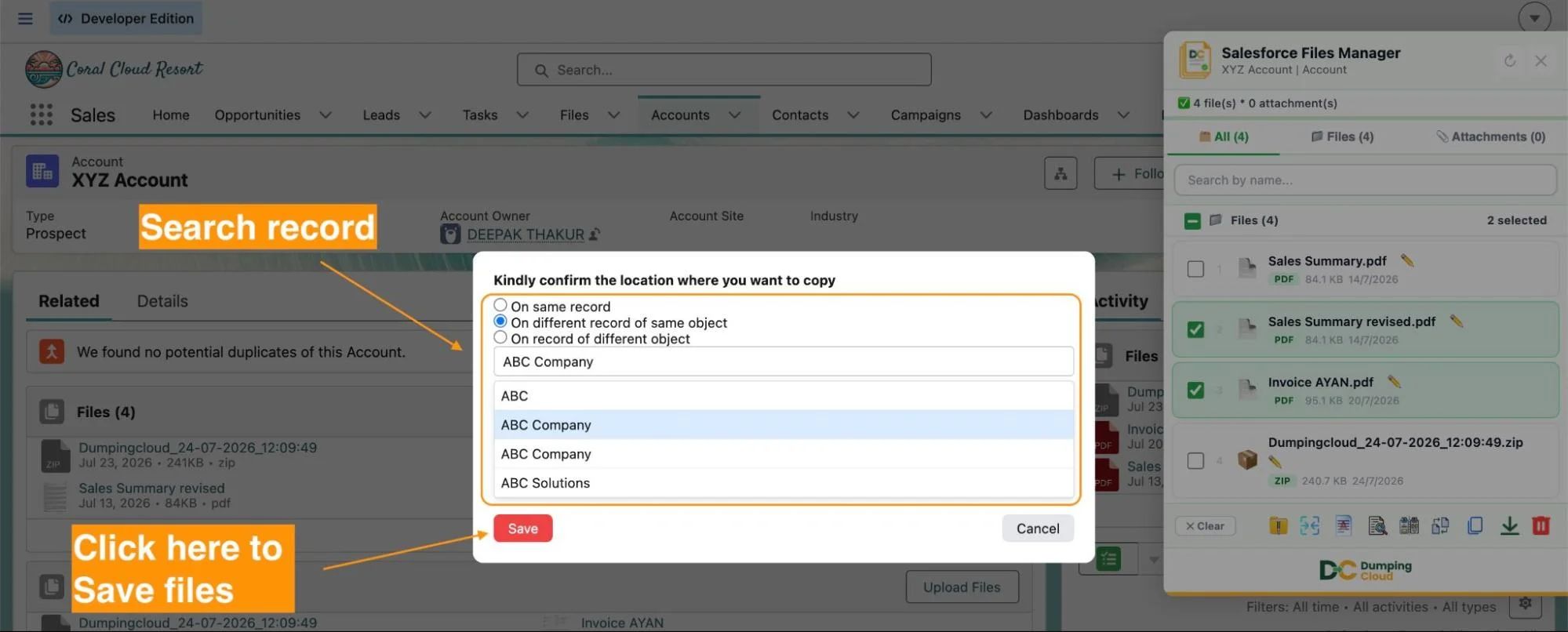Pick the highlighted ABC Company result

784,425
